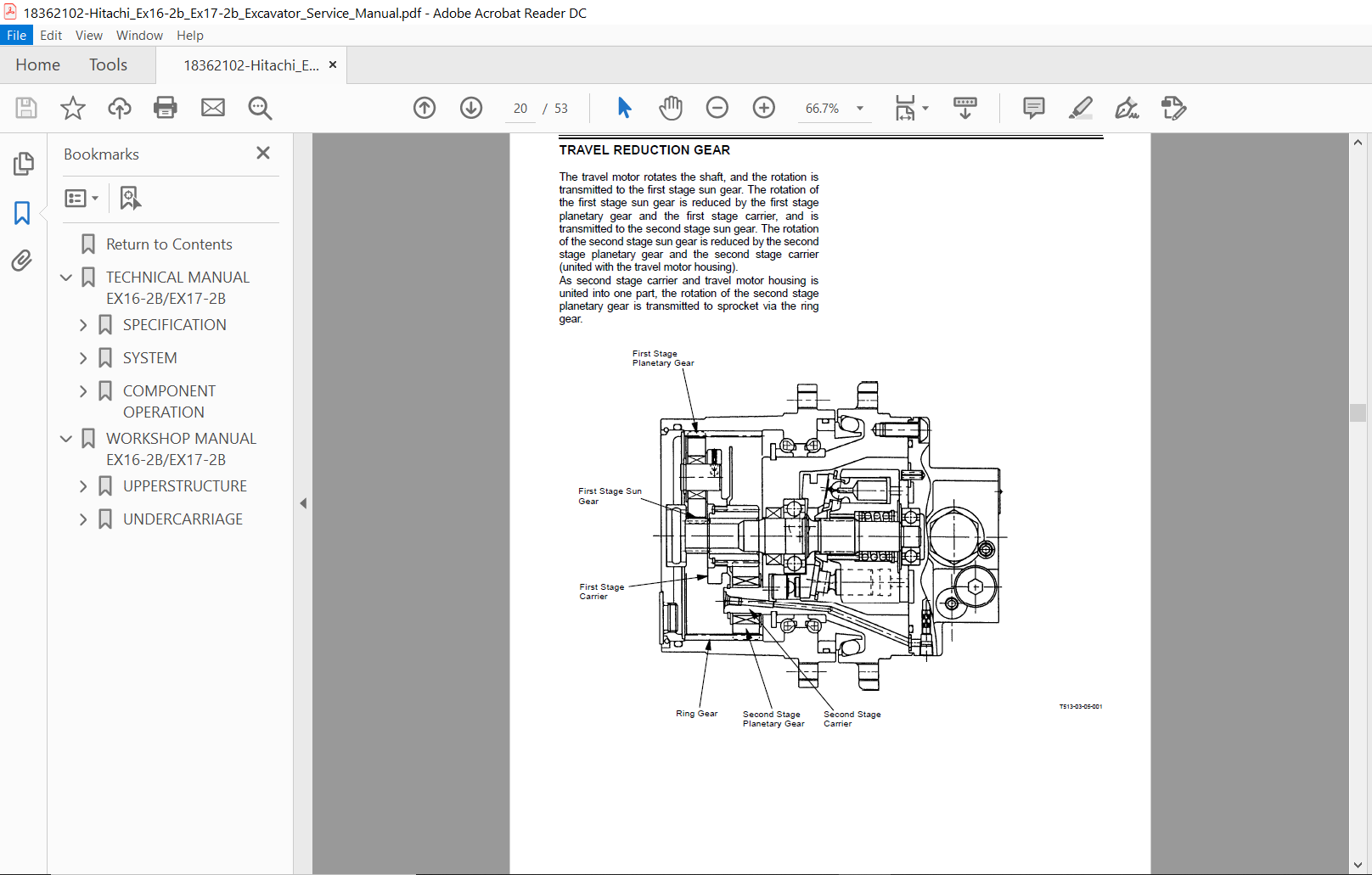Add document to starred with star icon
Screen dimensions: 1372x875
pos(73,108)
